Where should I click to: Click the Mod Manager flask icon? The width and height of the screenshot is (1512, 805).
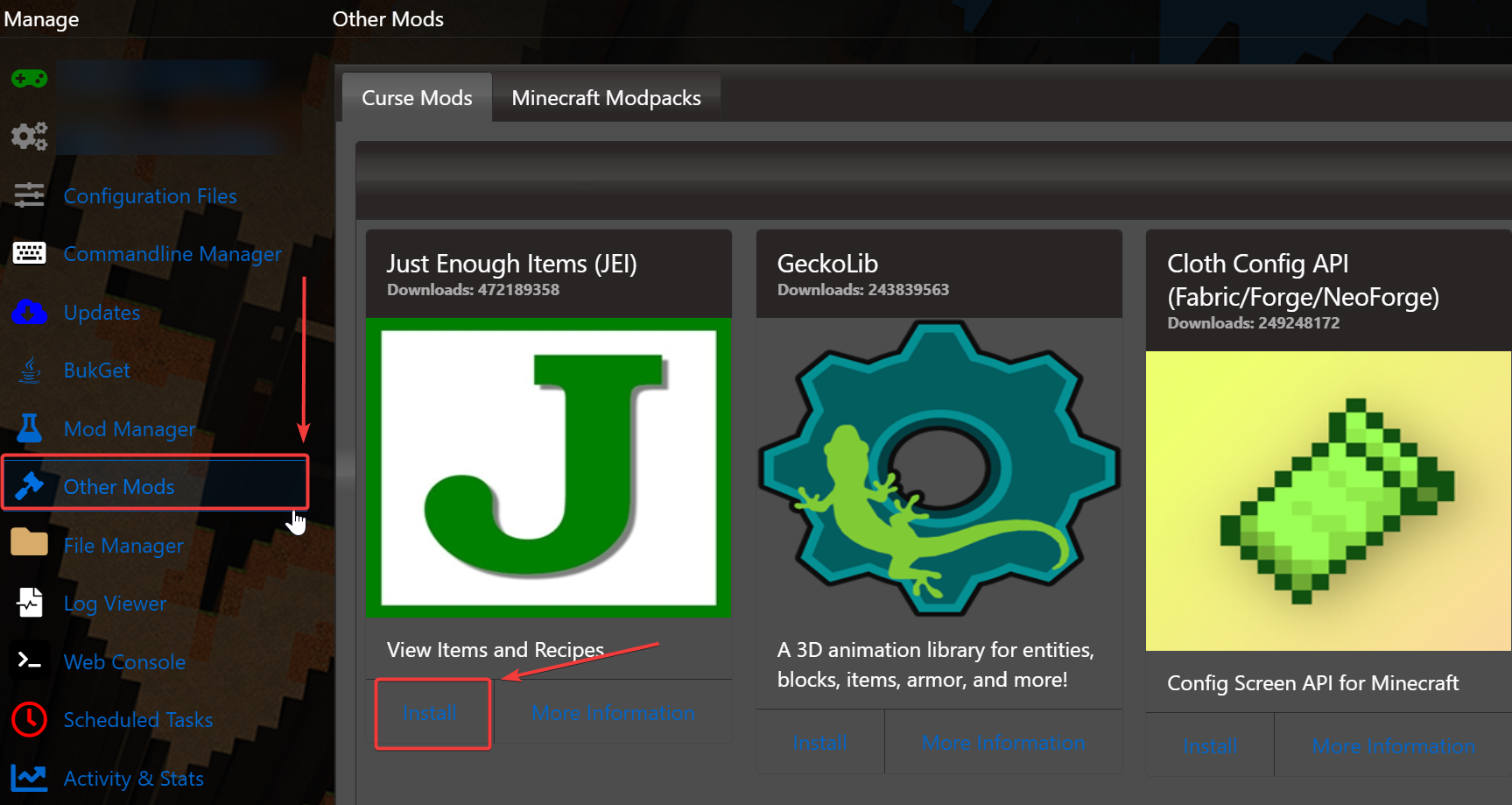[29, 428]
